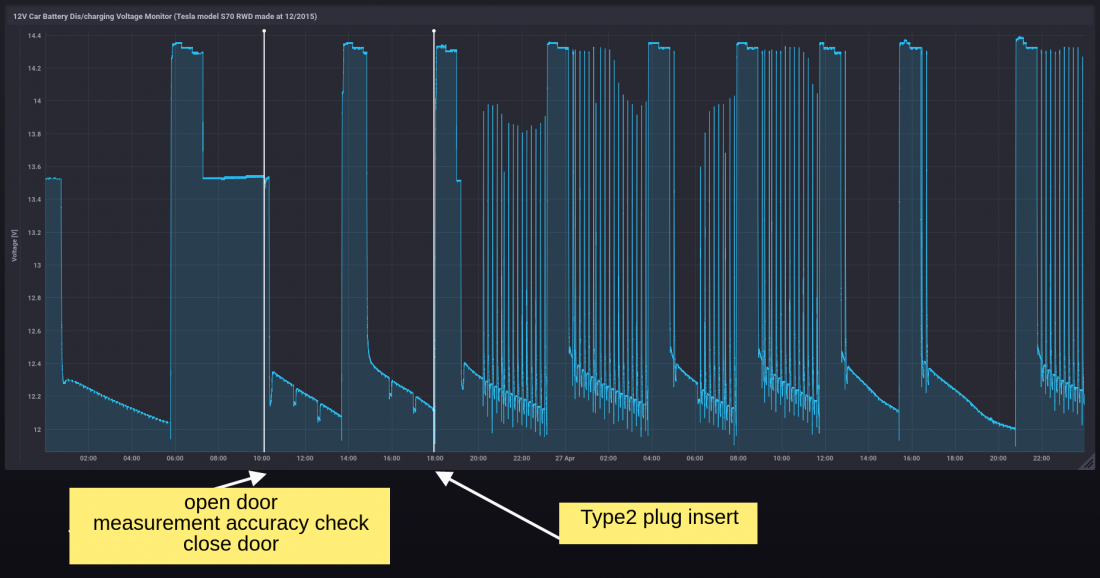Image resolution: width=1100 pixels, height=578 pixels.
Task: Click the 13.6 tick on the voltage axis
Action: [34, 167]
